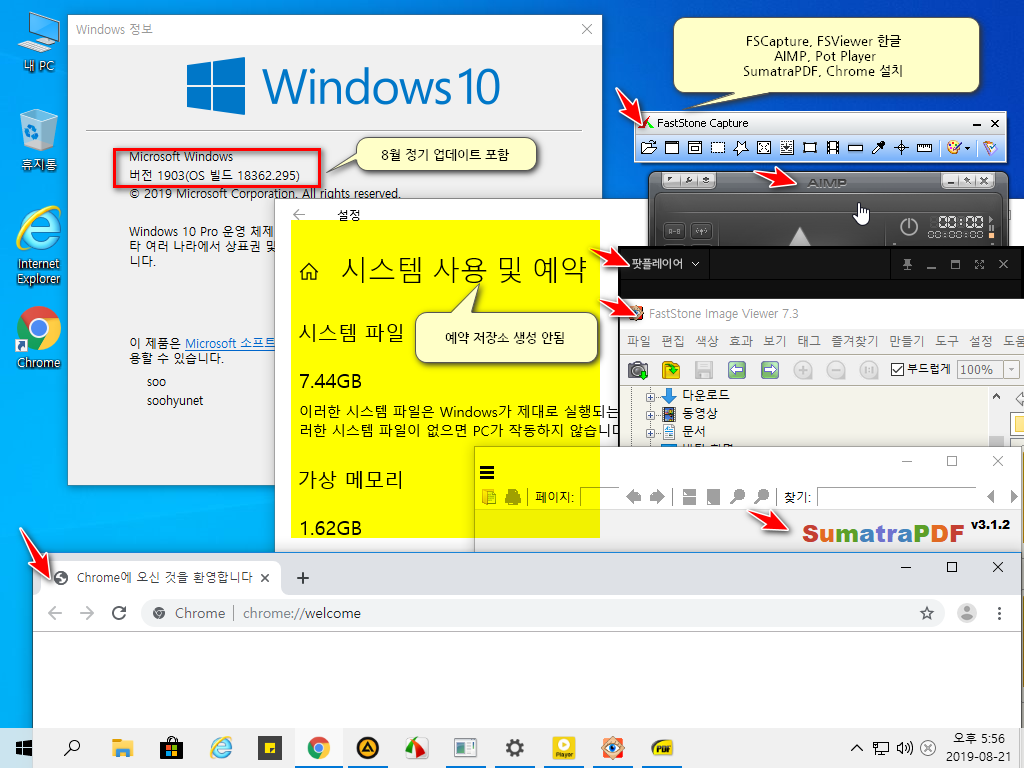
Task: Open SumatraPDF hamburger menu
Action: (487, 472)
